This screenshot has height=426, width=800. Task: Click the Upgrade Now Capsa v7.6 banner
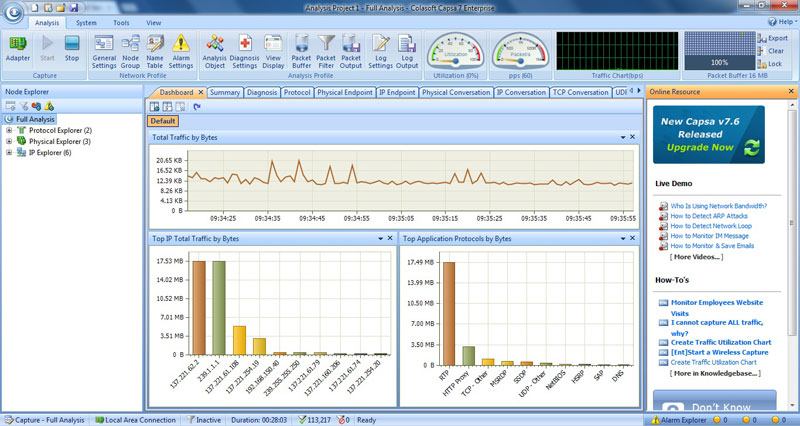pyautogui.click(x=709, y=135)
